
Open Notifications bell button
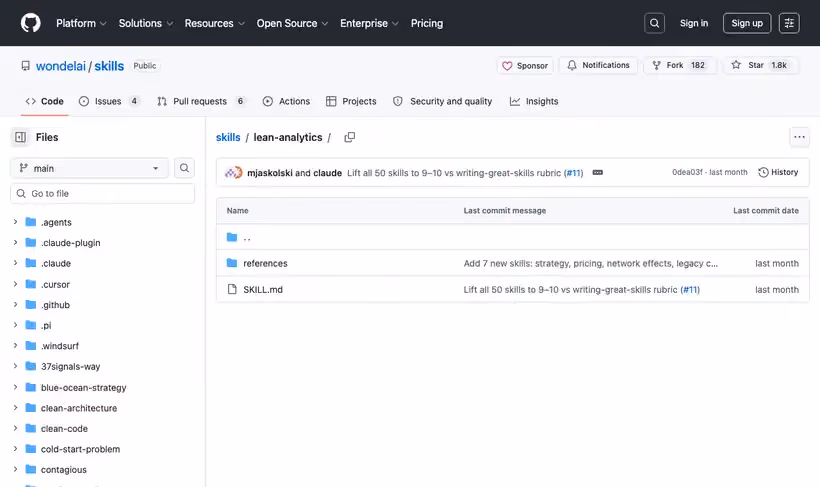tap(598, 65)
